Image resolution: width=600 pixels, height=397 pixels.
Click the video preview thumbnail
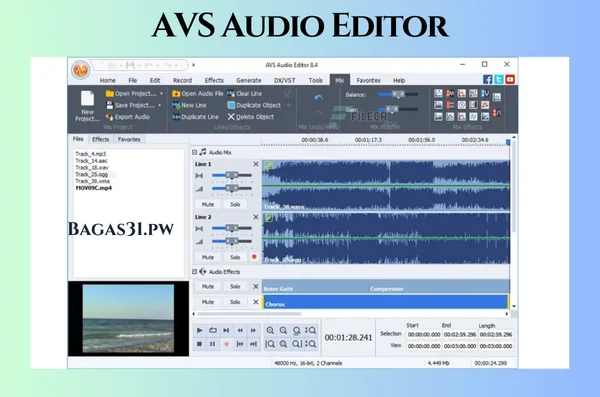128,319
